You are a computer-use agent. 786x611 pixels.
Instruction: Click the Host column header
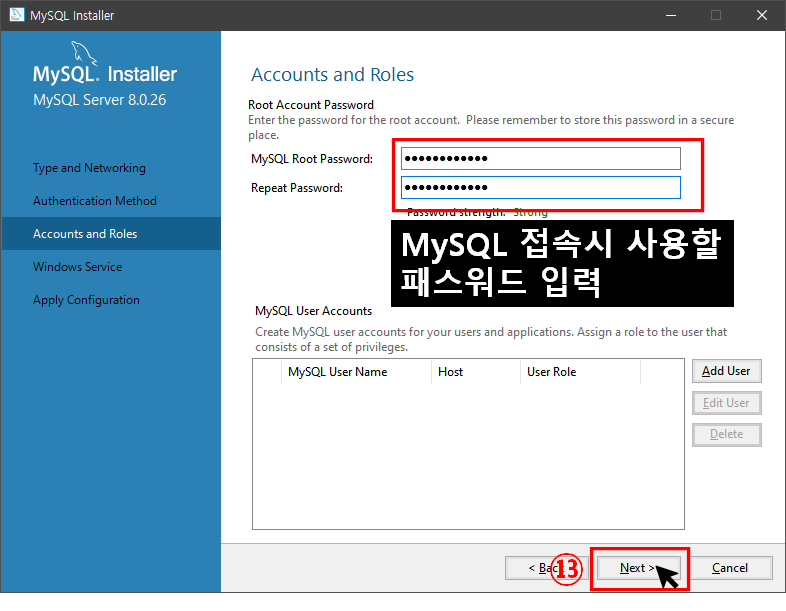coord(476,372)
